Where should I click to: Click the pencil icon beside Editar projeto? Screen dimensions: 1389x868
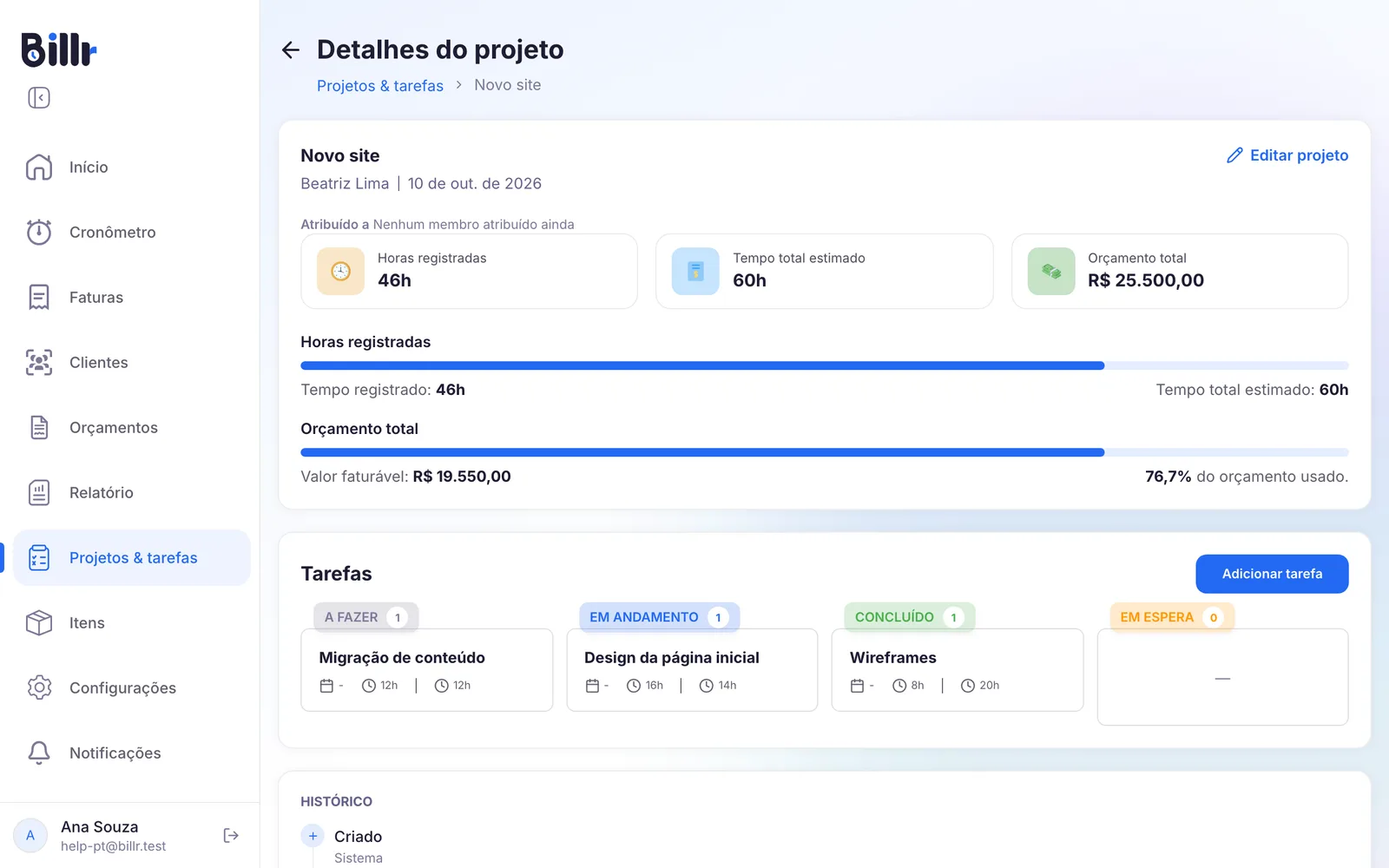[x=1234, y=155]
